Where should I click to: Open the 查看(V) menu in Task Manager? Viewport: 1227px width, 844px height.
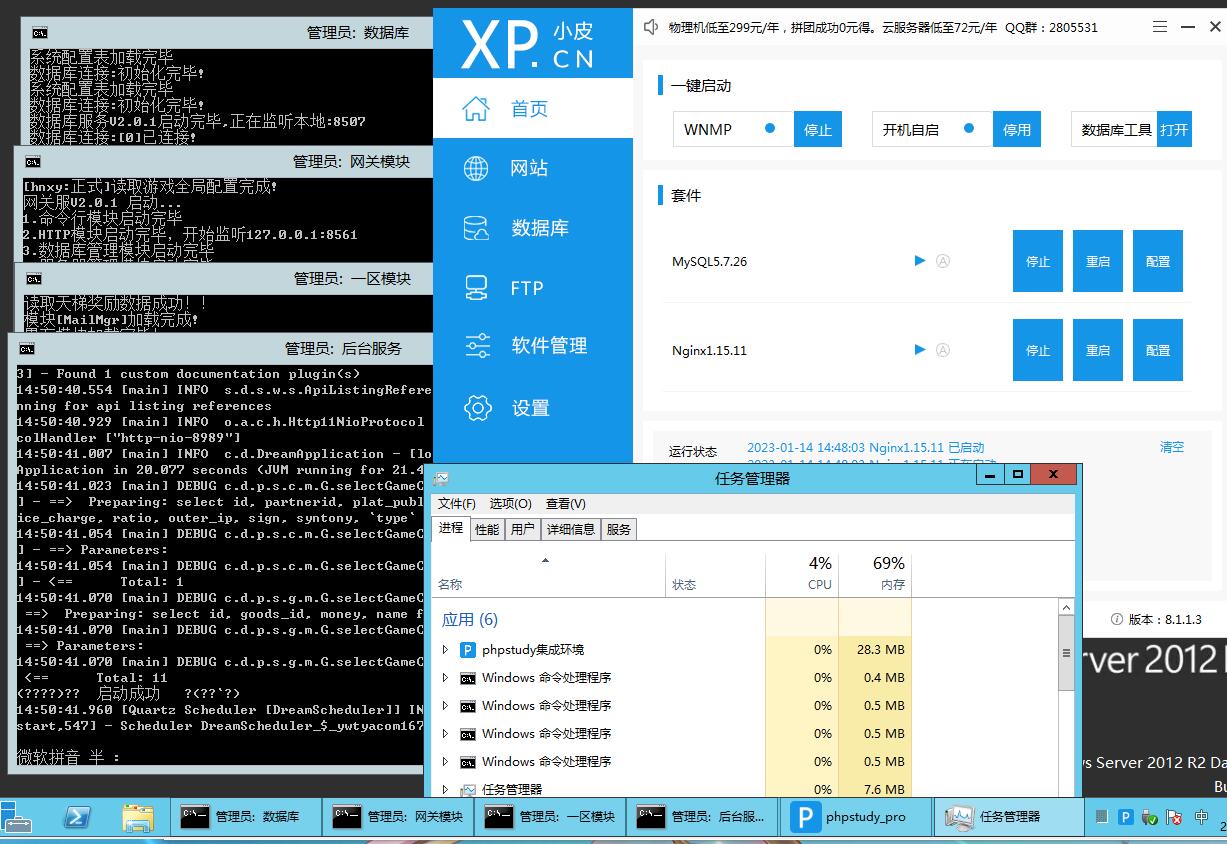coord(566,503)
